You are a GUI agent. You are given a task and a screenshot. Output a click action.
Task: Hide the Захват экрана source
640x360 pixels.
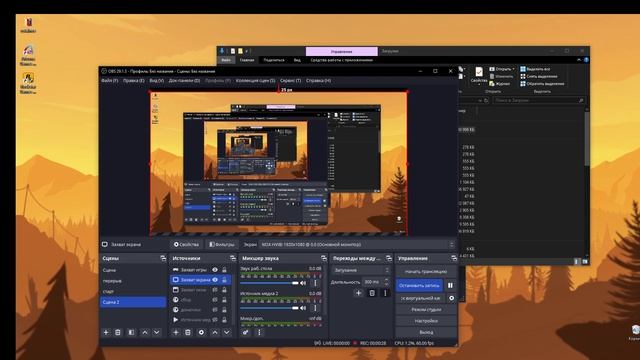tap(215, 280)
